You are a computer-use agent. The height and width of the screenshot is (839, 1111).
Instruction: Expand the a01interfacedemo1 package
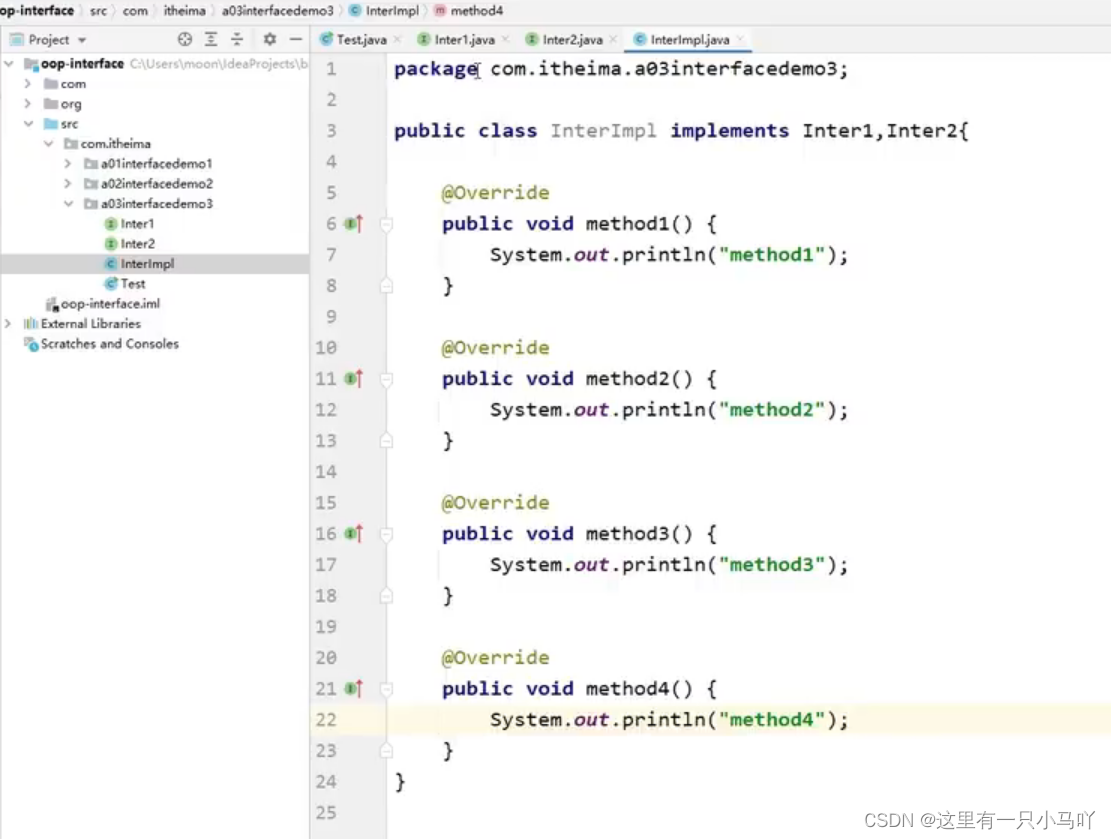click(68, 164)
